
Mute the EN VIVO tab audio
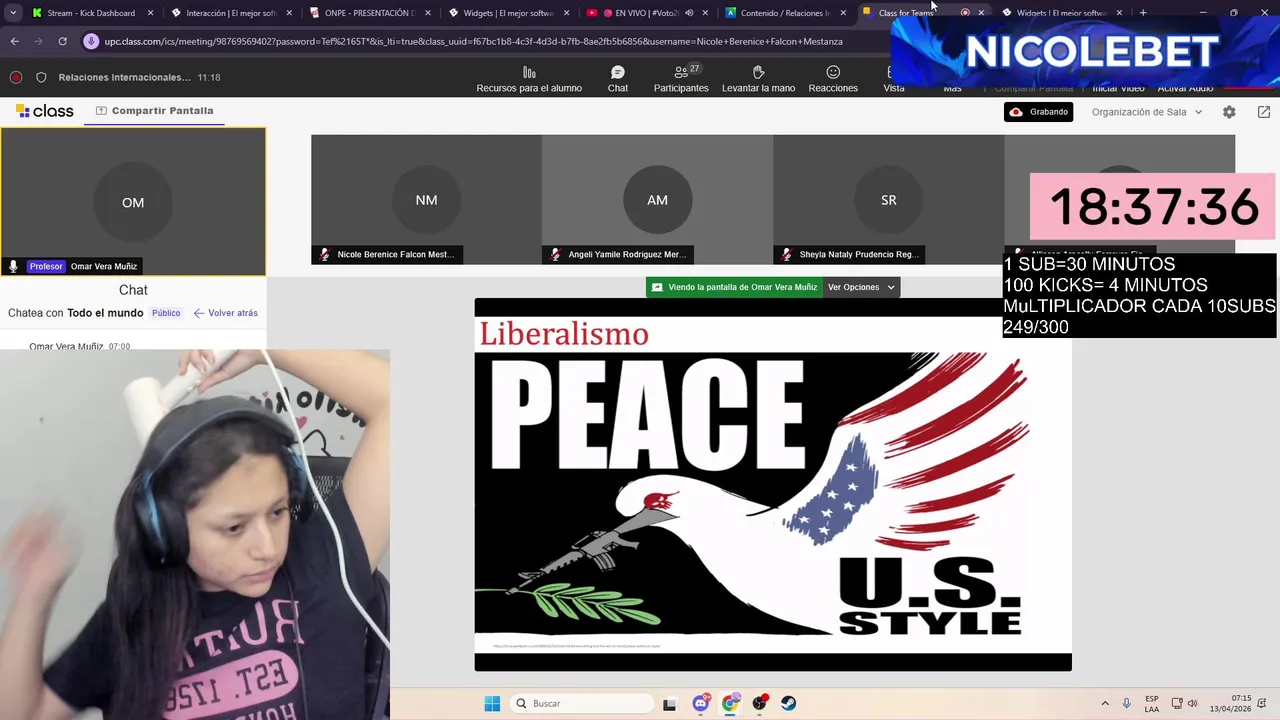tap(688, 13)
